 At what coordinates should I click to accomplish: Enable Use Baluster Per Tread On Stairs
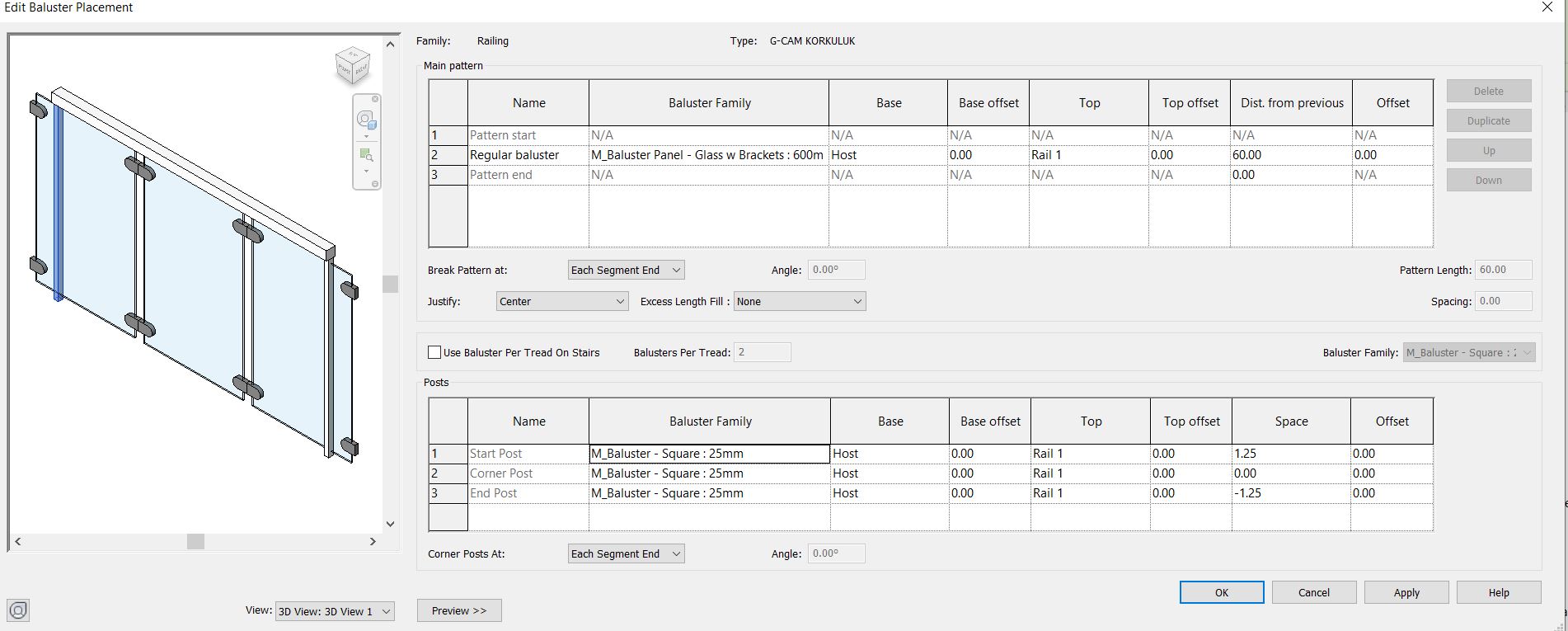point(434,352)
